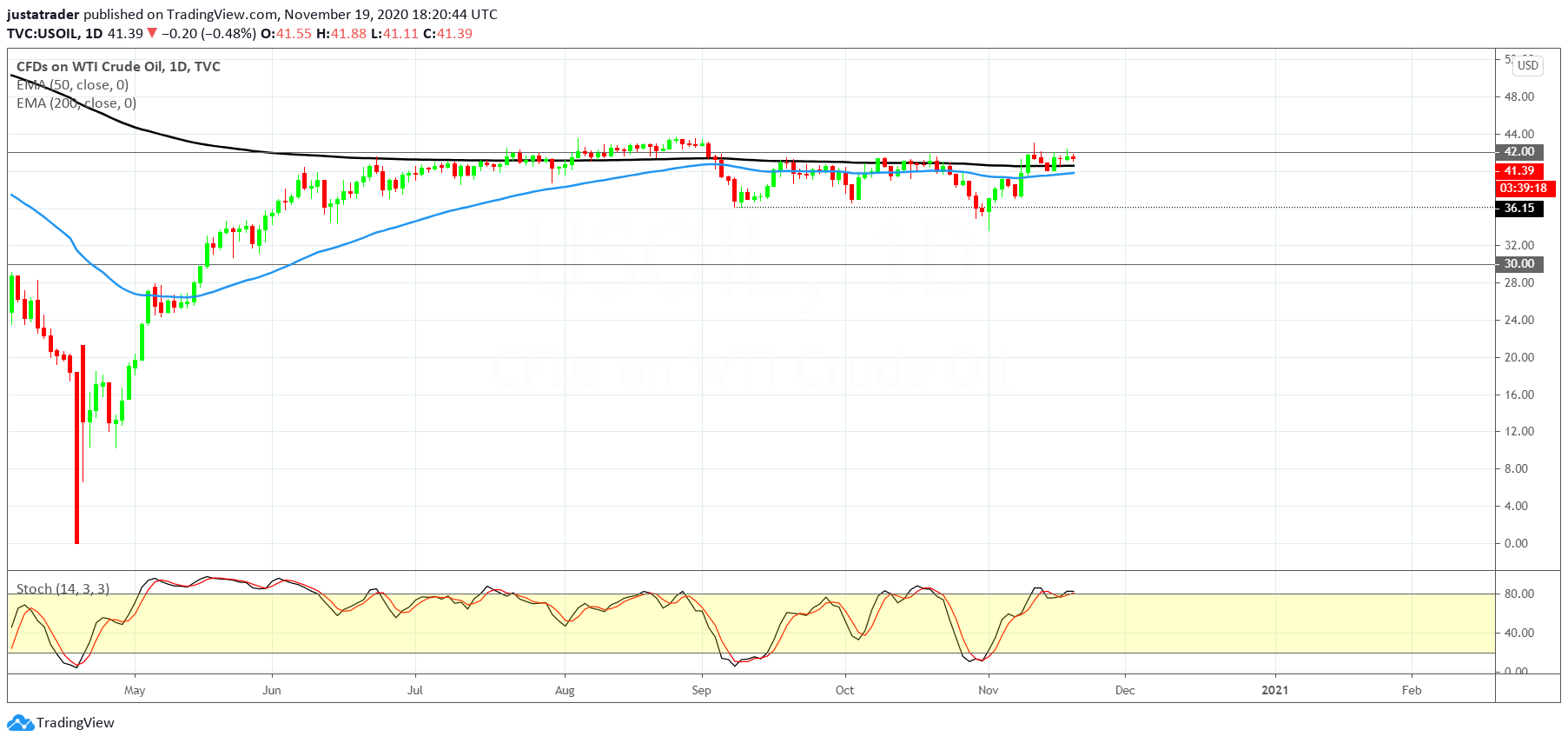Click the Sep label on time axis
The image size is (1568, 743).
701,691
